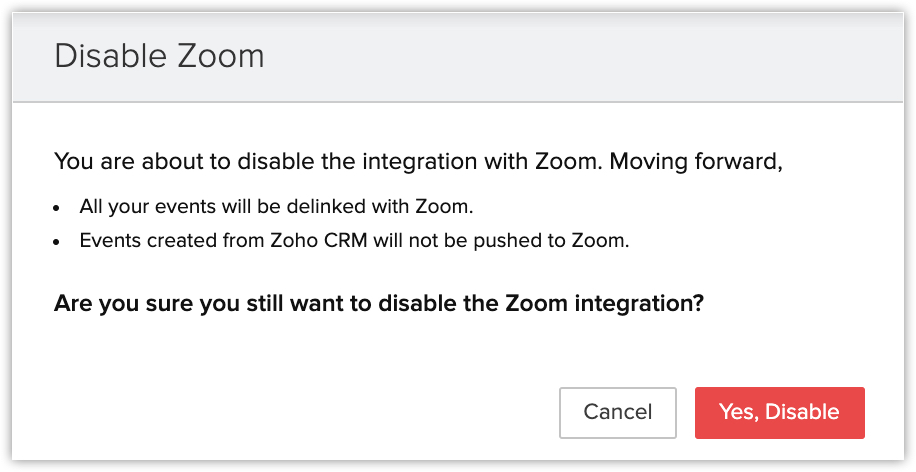Click the empty header area right of title
The image size is (916, 472).
[600, 56]
